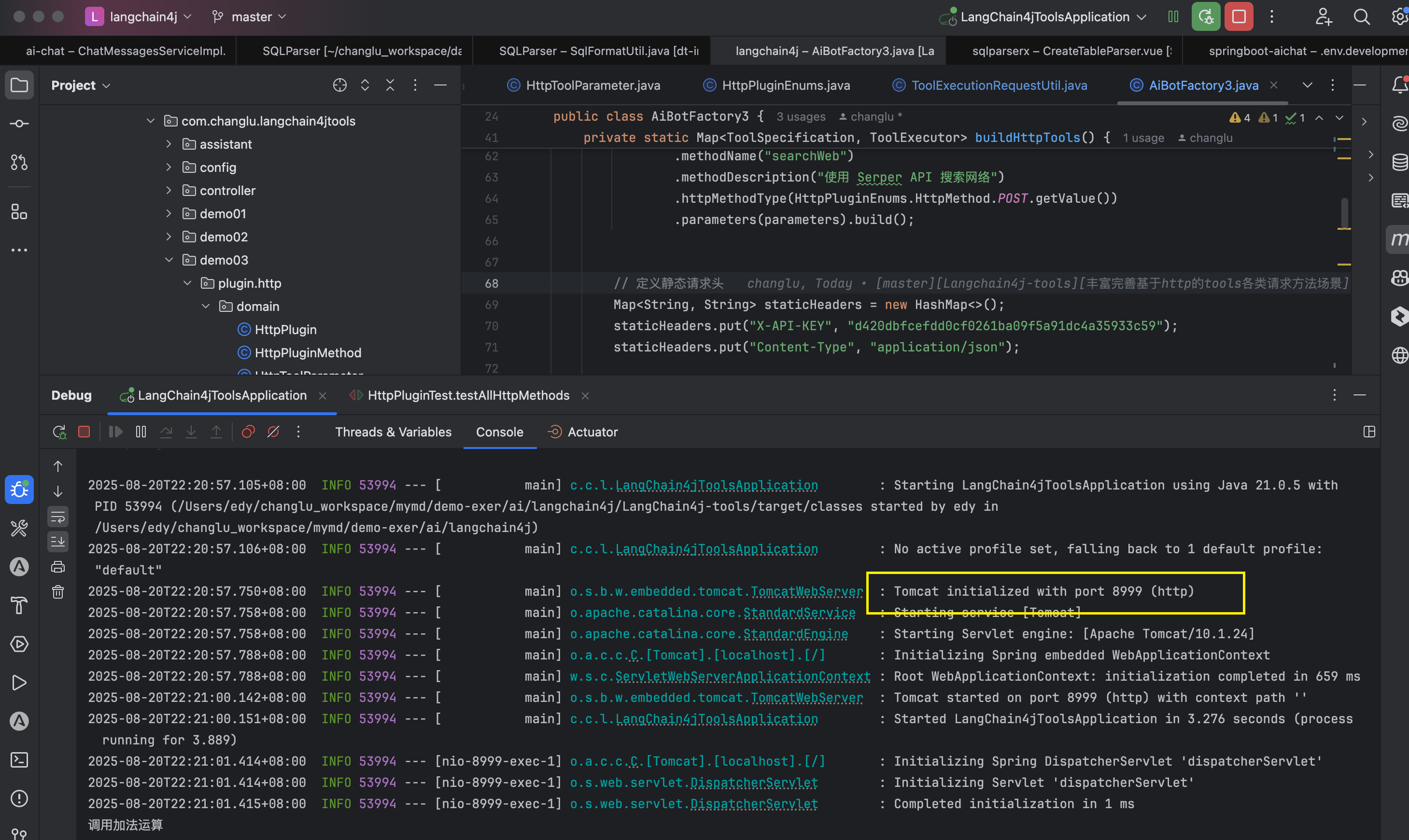Open the Database tool window
Screen dimensions: 1409x840
1399,162
